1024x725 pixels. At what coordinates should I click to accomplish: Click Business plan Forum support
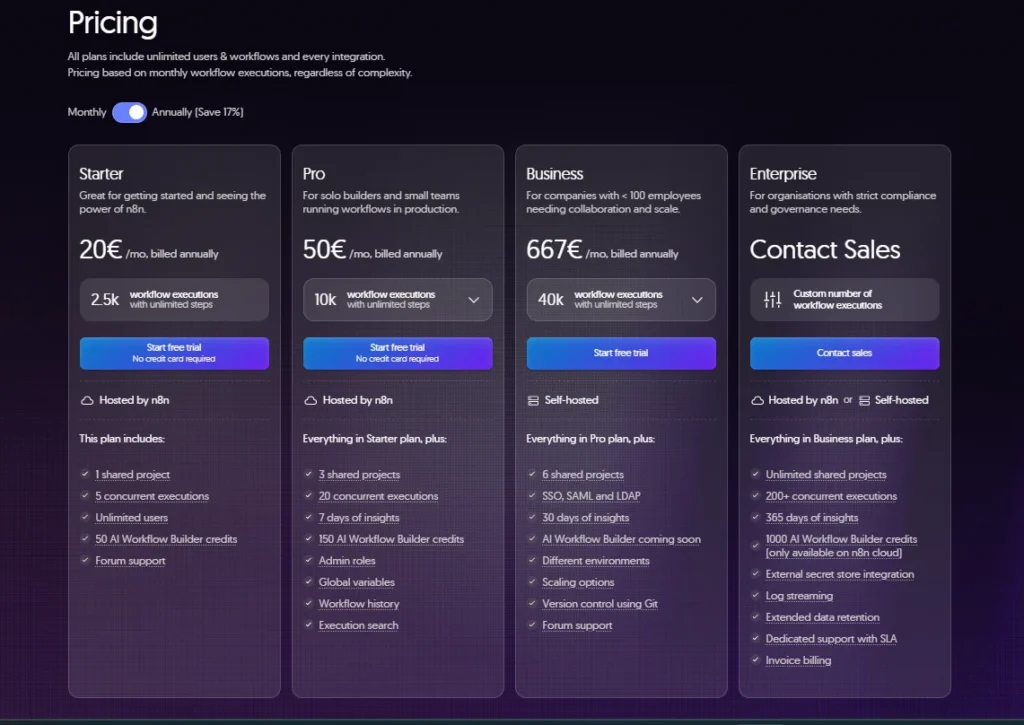click(577, 626)
